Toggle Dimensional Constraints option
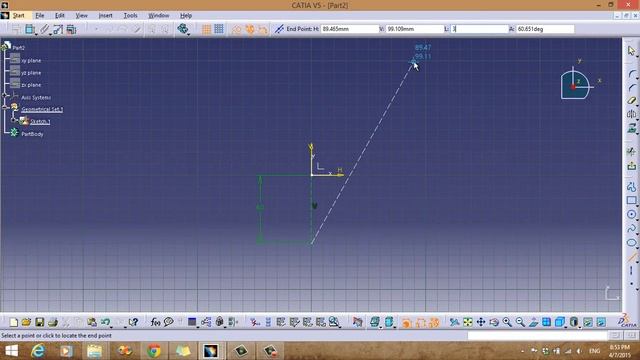Viewport: 640px width, 360px height. [262, 29]
